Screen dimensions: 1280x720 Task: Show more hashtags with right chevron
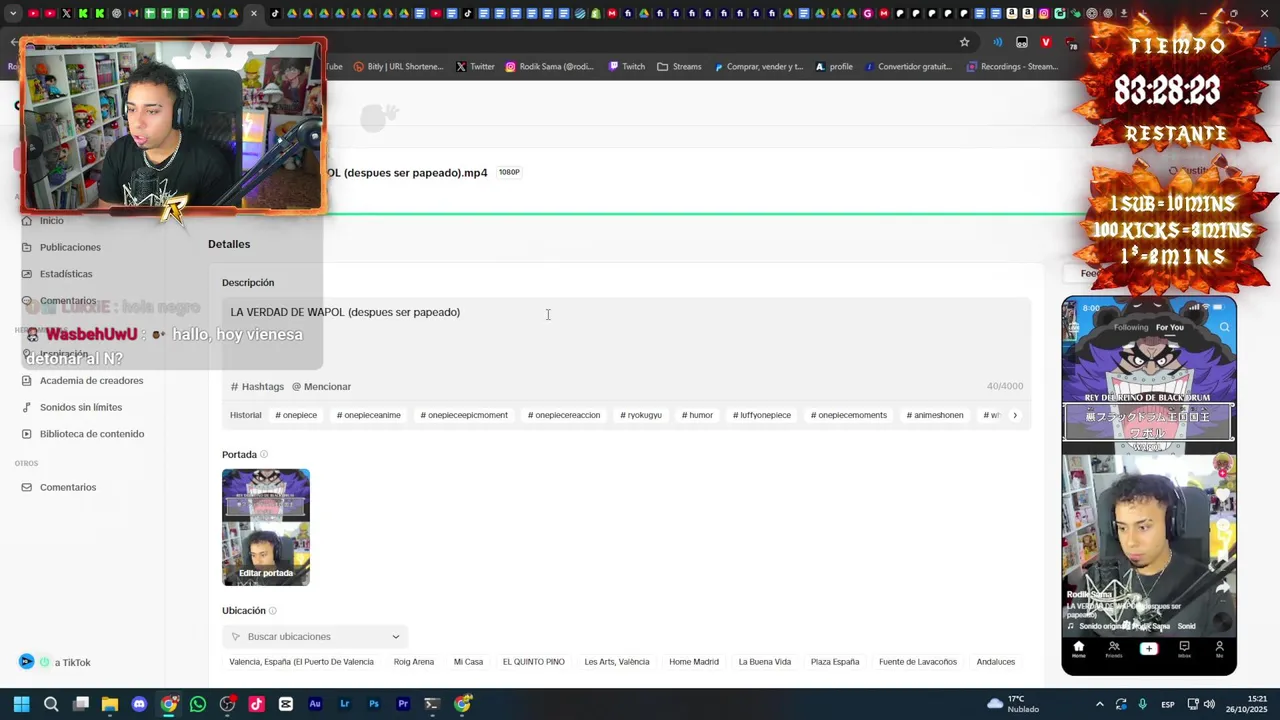coord(1015,415)
